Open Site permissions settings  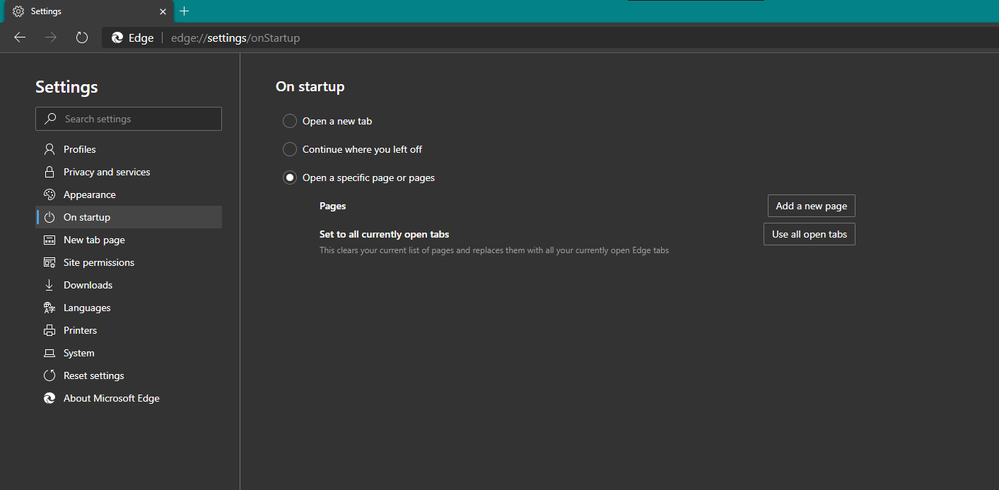[x=129, y=263]
